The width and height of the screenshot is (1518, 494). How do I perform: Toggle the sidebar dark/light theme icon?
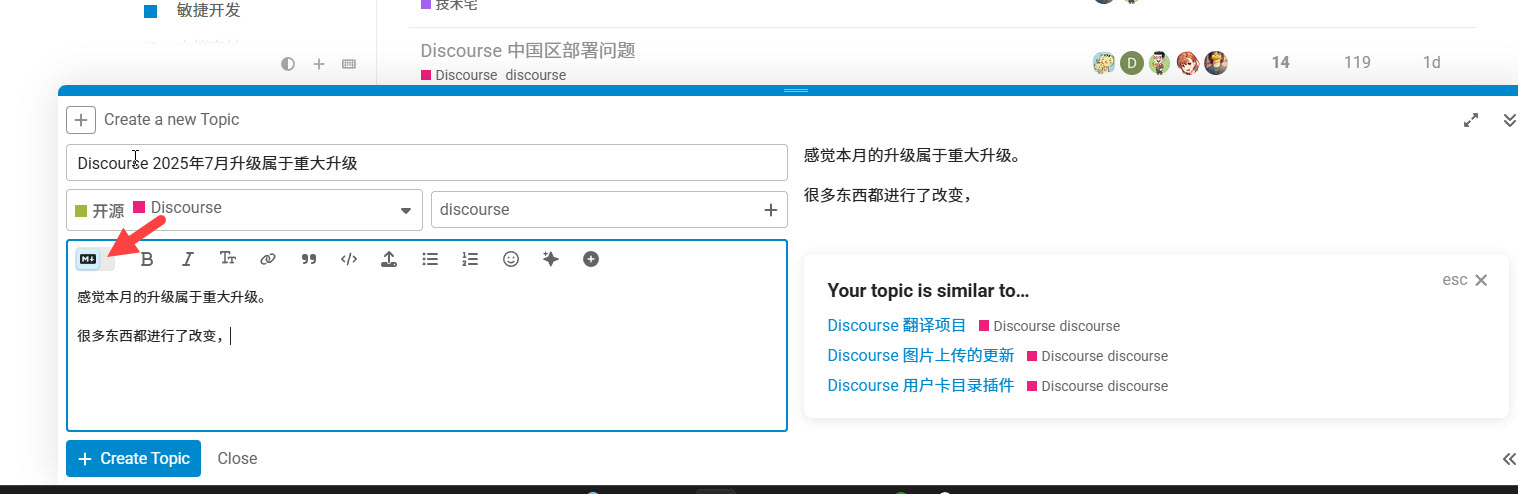tap(288, 64)
